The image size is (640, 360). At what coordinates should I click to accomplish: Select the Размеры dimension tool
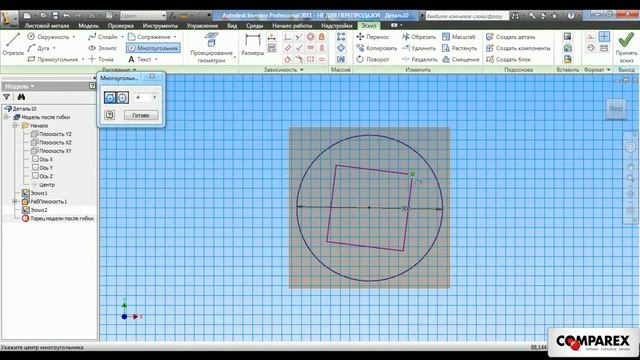(253, 44)
